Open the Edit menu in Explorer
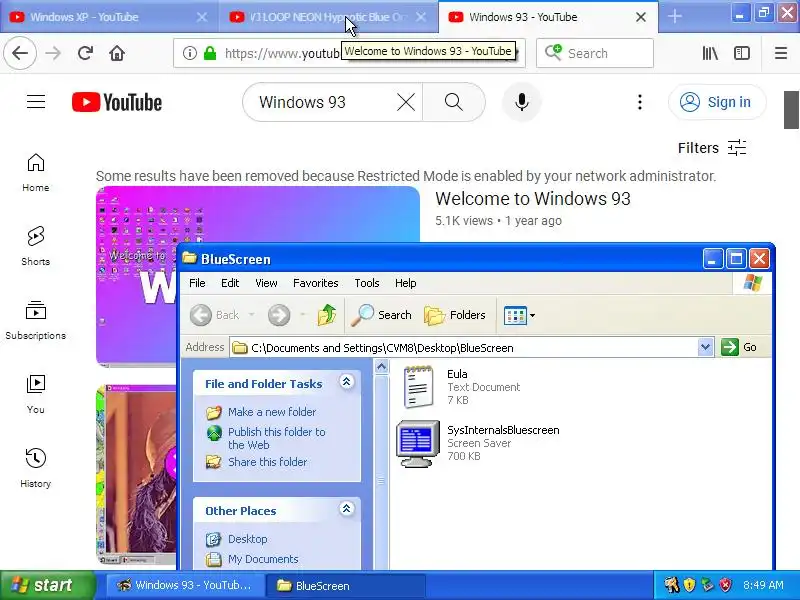This screenshot has height=600, width=800. point(230,283)
